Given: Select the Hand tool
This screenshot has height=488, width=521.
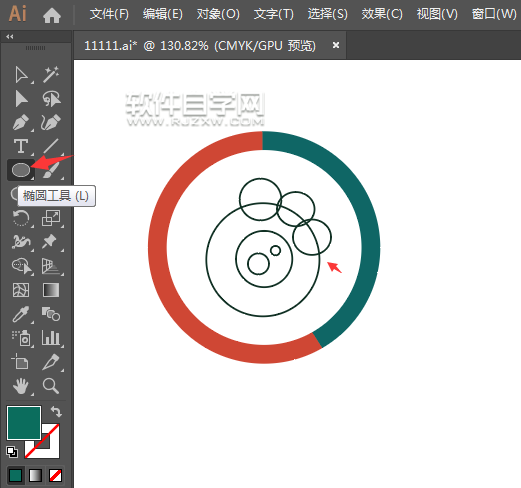Looking at the screenshot, I should 21,386.
